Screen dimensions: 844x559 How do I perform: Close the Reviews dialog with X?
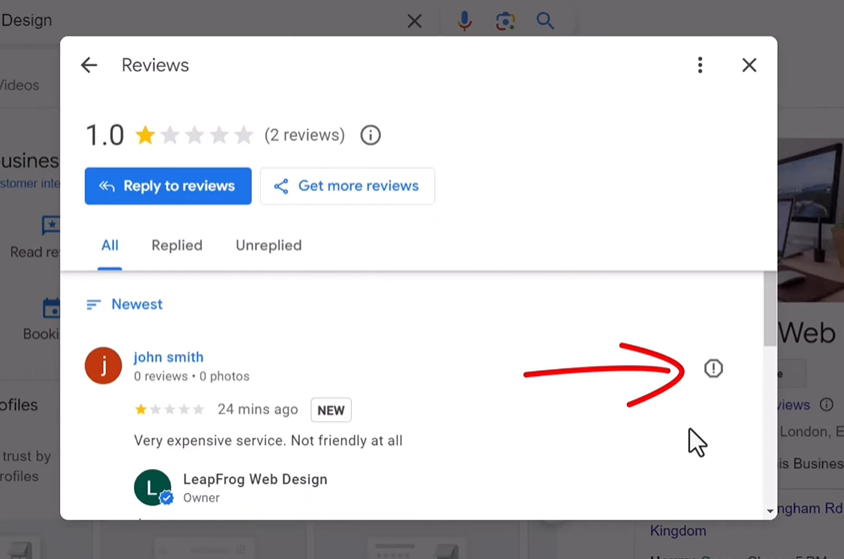(749, 65)
